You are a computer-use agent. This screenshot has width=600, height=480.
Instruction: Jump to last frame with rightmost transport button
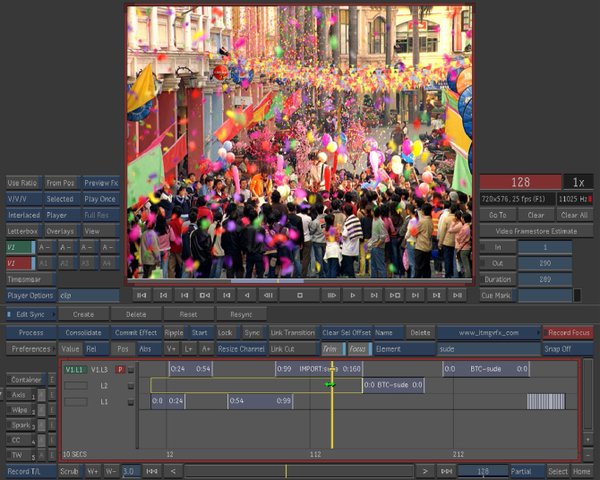pos(458,295)
